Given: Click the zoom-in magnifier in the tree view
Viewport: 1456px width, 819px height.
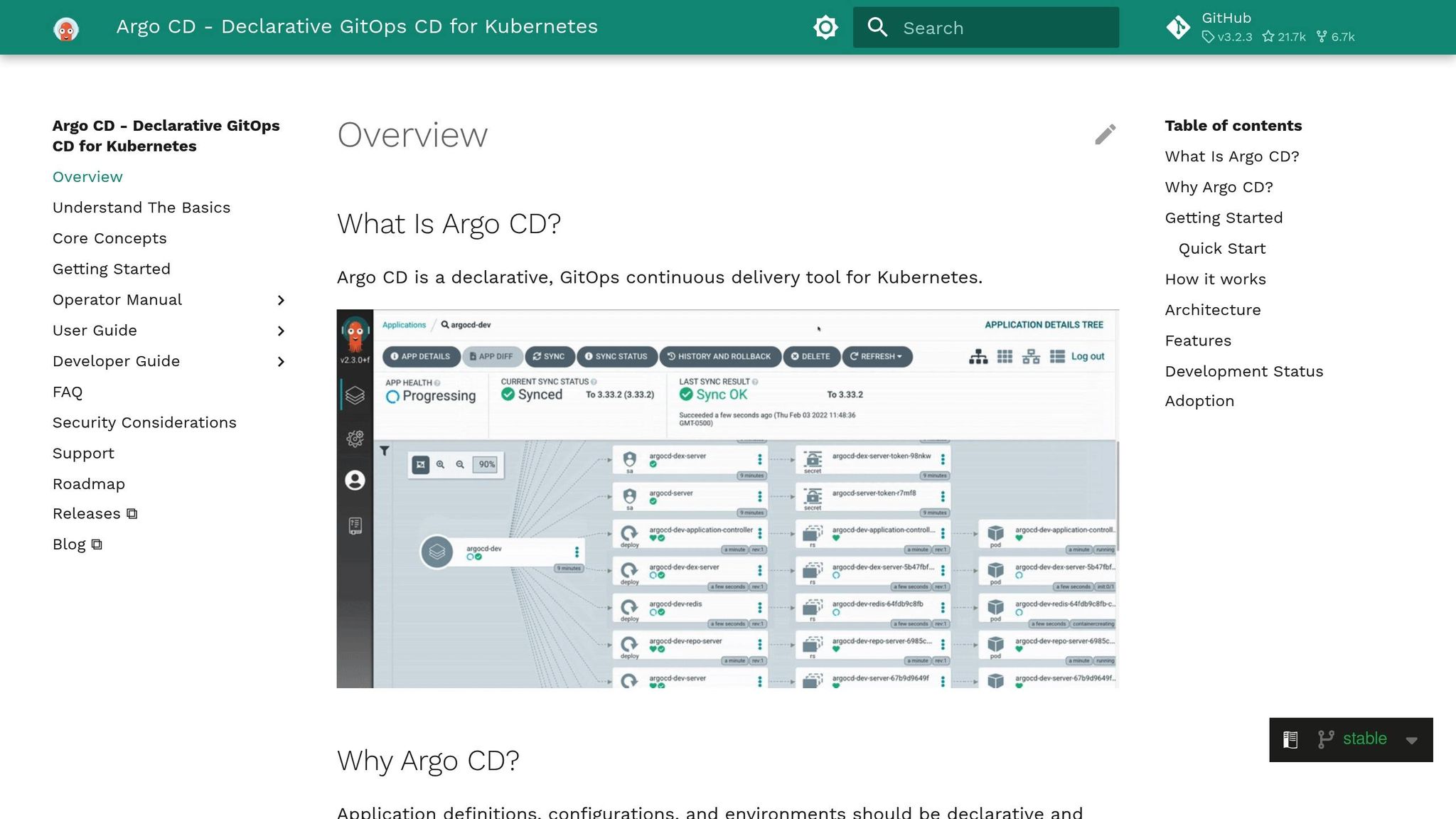Looking at the screenshot, I should point(441,465).
